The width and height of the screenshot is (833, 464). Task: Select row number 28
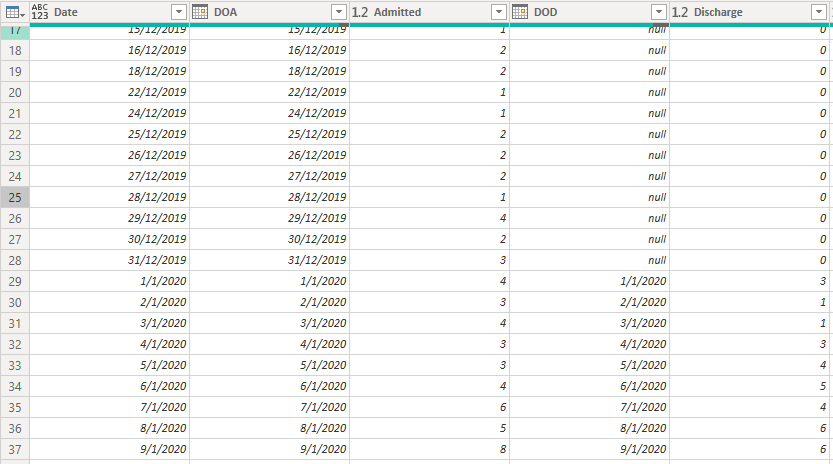(x=15, y=260)
